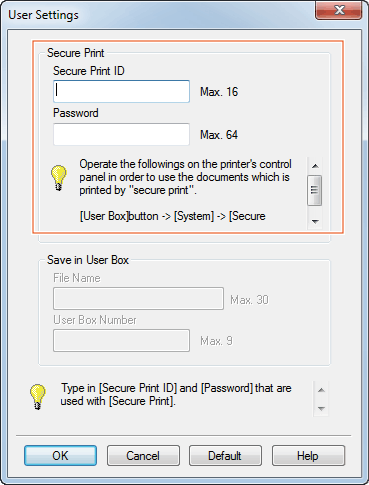Close the User Settings dialog
Image resolution: width=369 pixels, height=485 pixels.
pyautogui.click(x=339, y=11)
